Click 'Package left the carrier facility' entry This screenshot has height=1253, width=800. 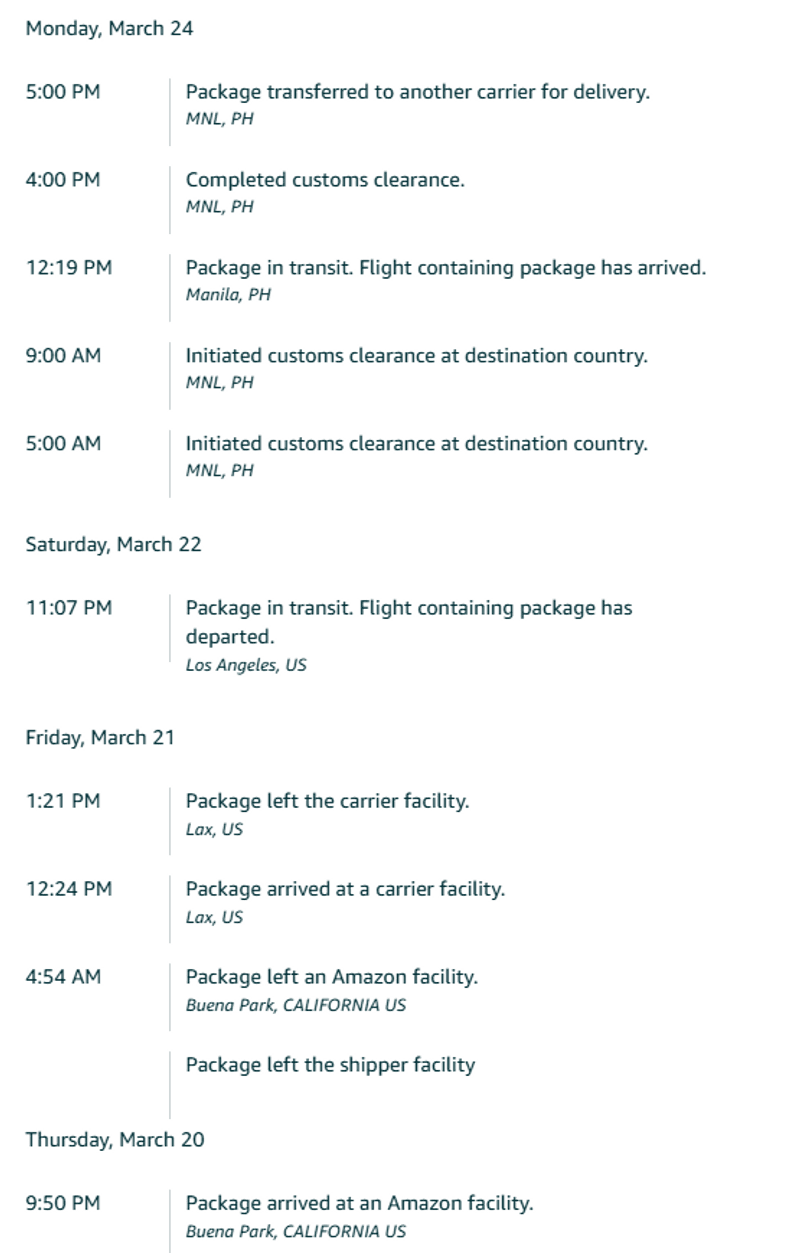click(327, 801)
